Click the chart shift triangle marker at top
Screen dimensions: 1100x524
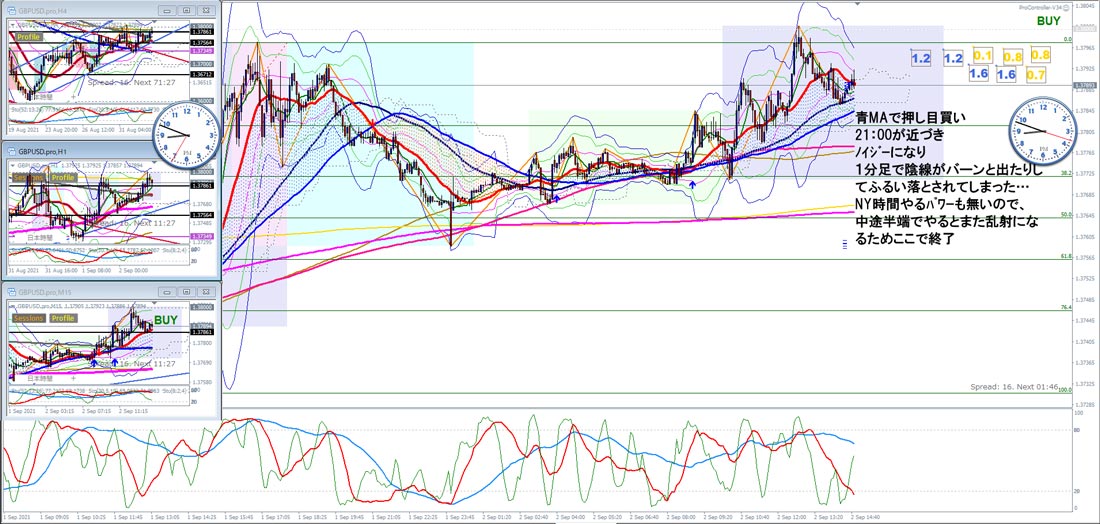855,4
